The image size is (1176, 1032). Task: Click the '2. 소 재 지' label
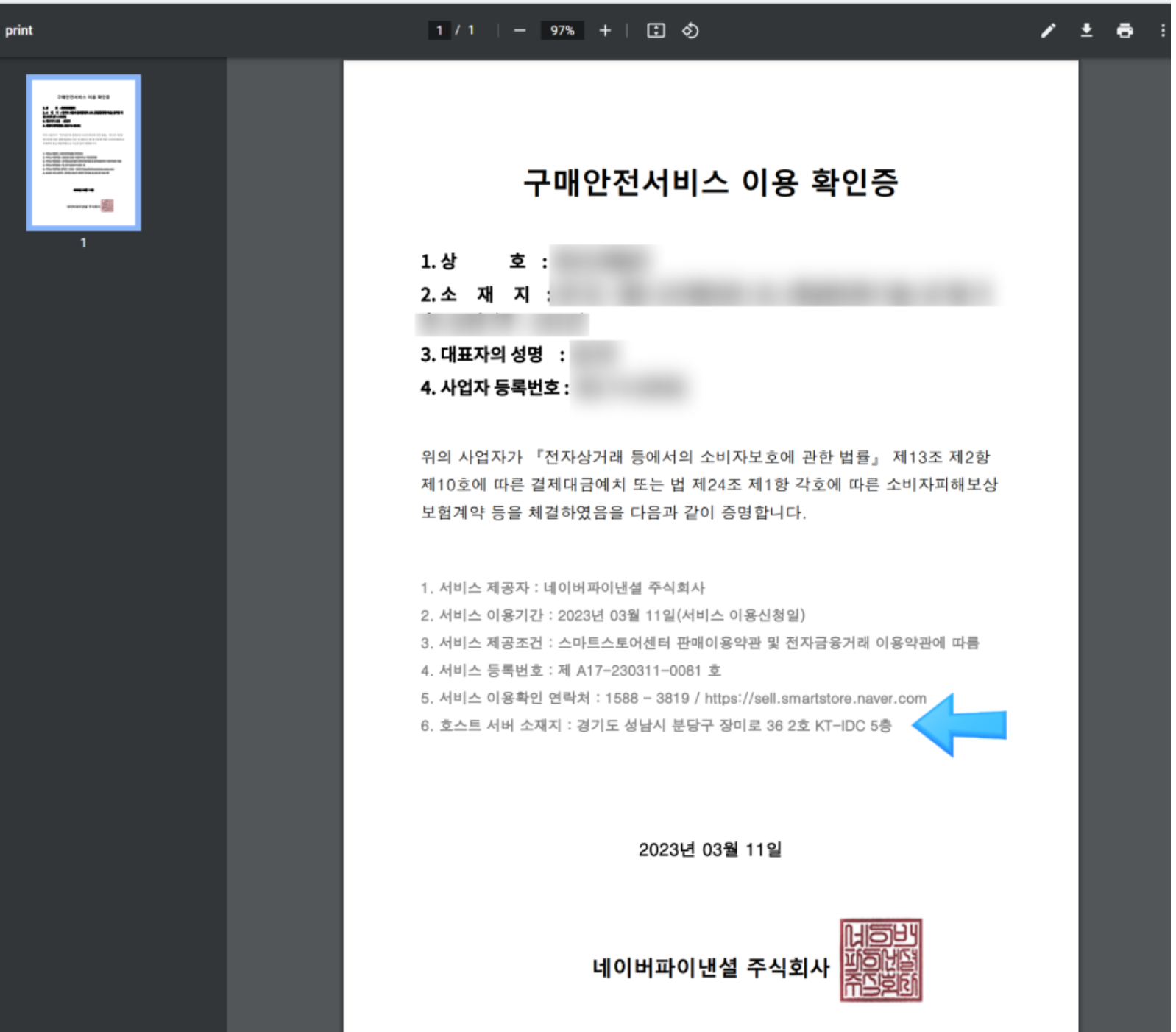point(486,294)
